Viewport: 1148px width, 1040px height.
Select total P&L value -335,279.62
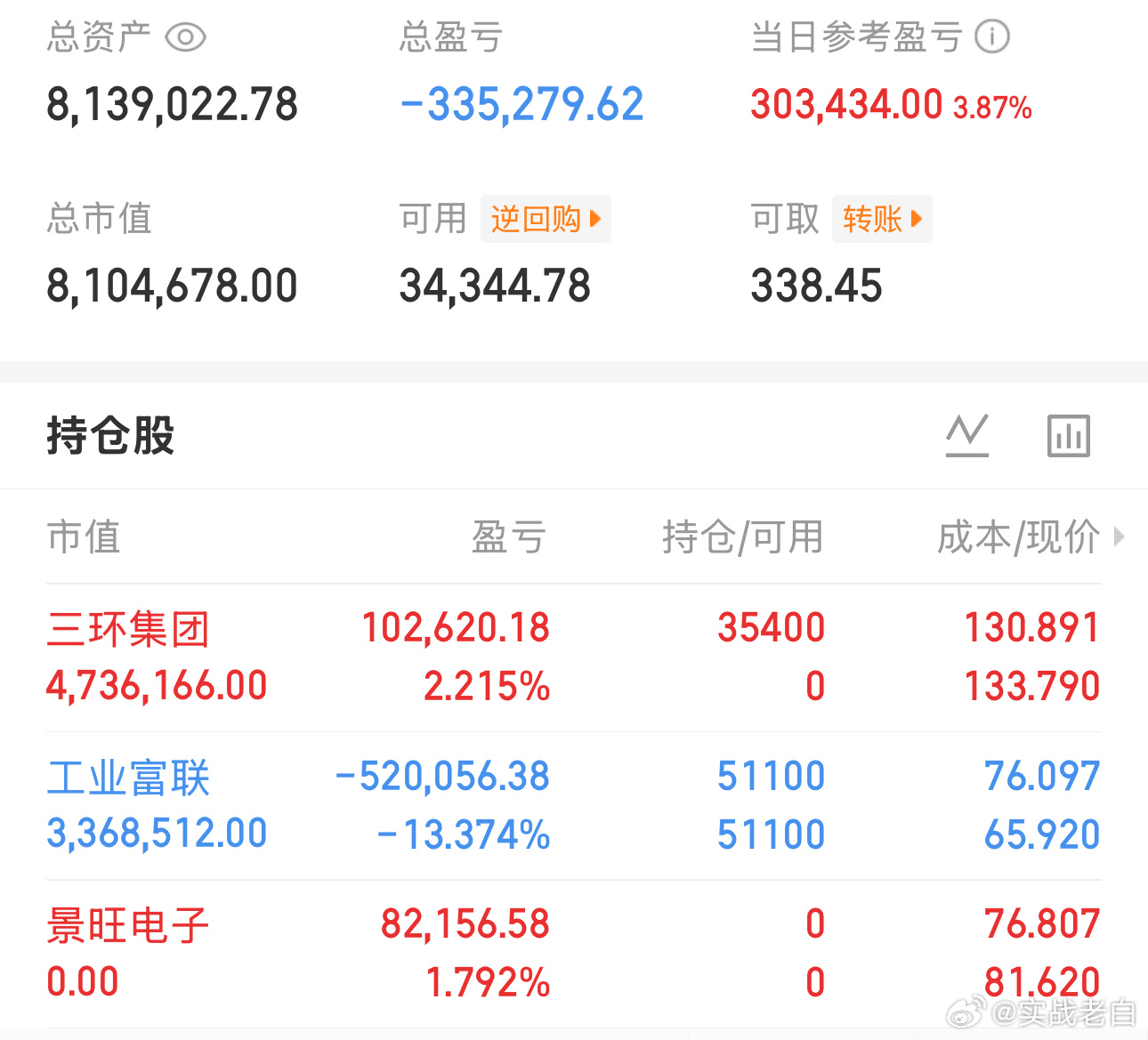coord(521,105)
